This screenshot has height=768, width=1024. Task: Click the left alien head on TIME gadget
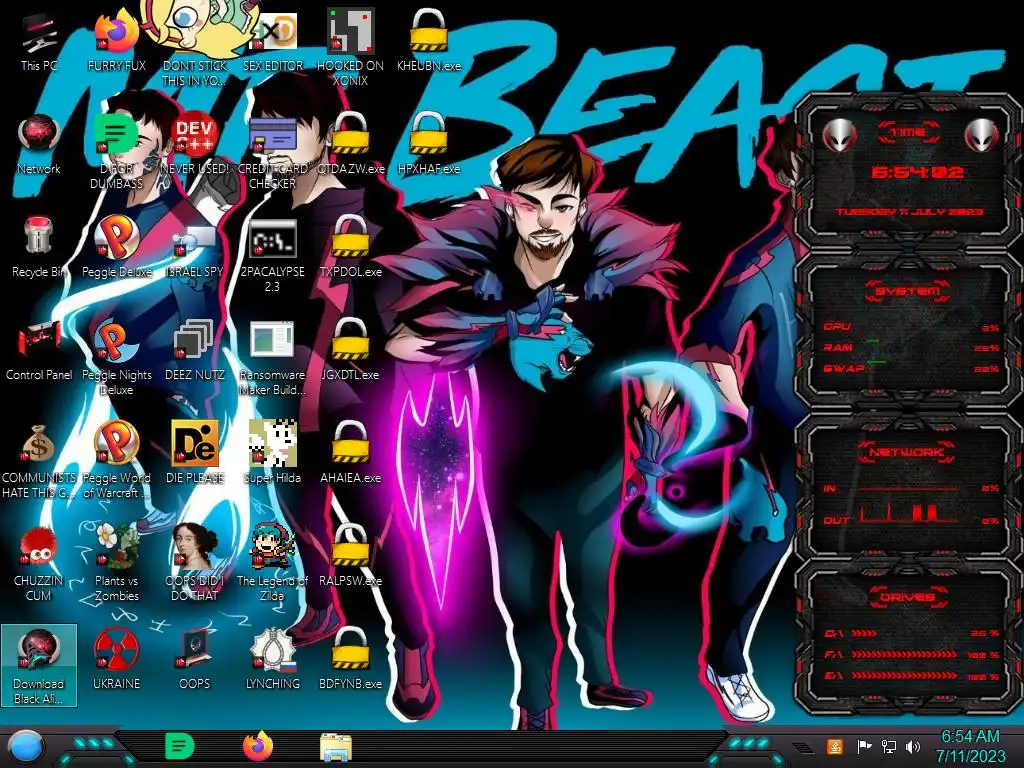(839, 135)
